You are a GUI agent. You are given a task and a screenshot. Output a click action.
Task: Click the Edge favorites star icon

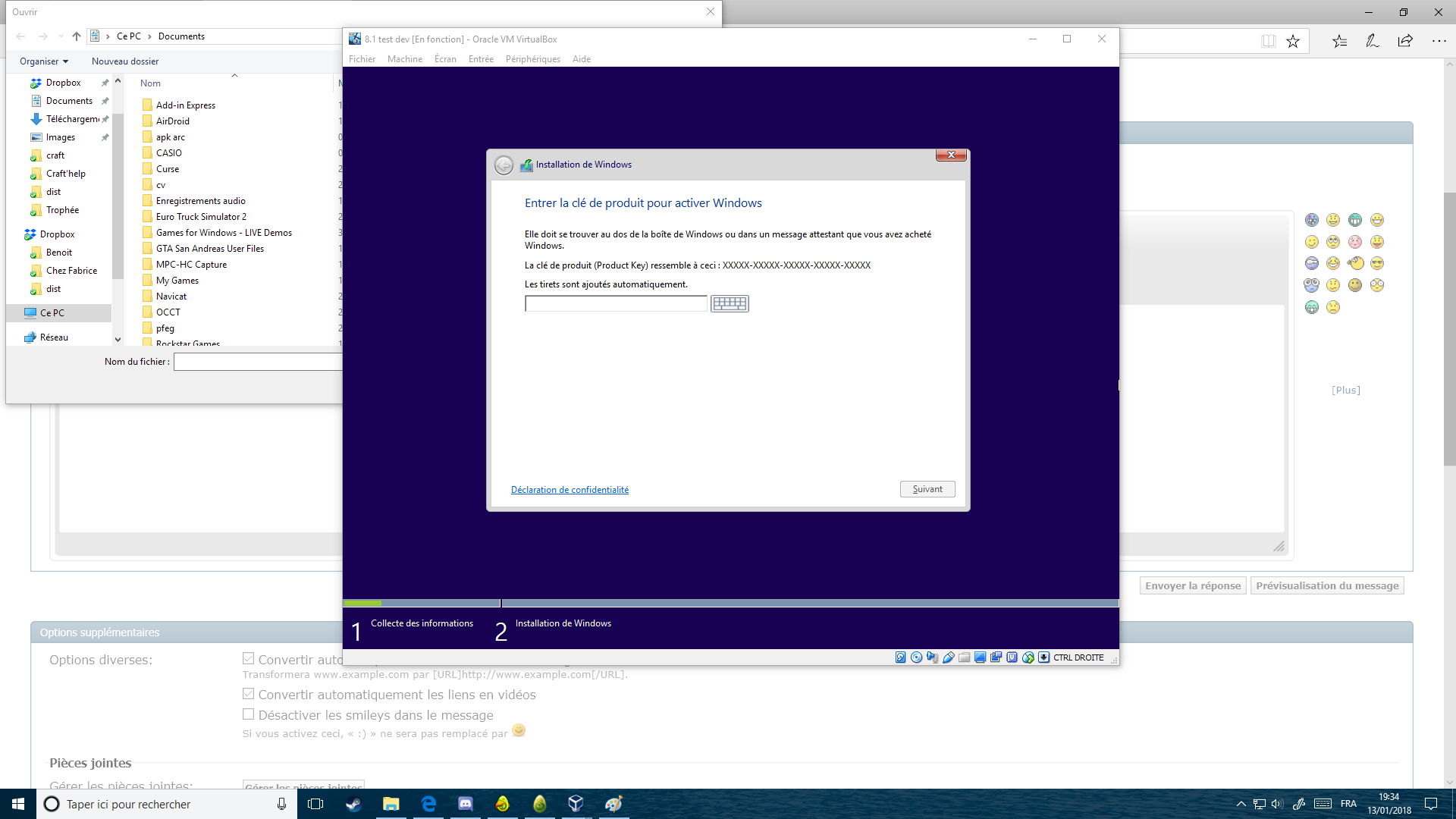point(1293,41)
